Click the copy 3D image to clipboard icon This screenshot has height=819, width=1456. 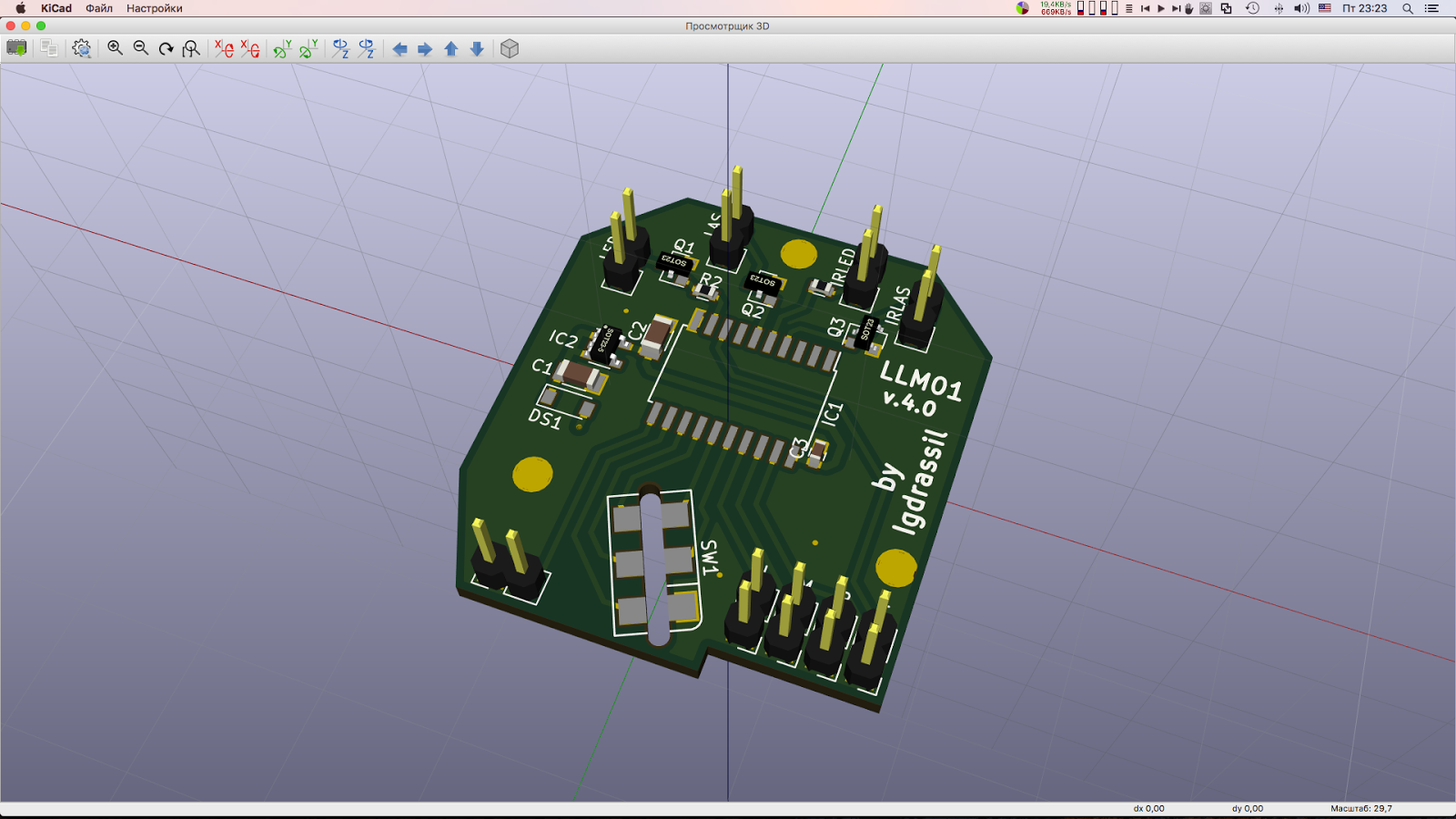coord(49,48)
